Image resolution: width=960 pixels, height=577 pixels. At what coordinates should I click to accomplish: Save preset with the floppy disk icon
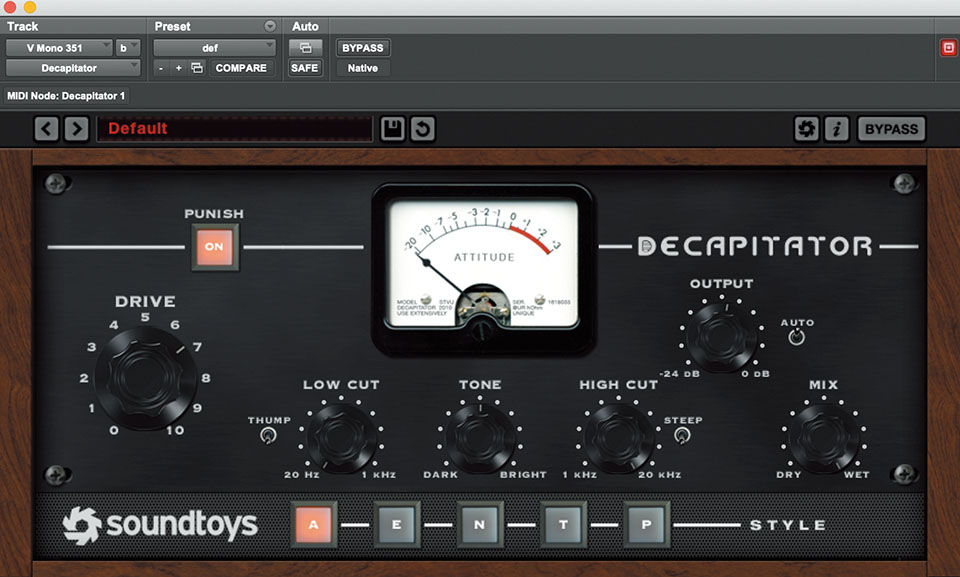392,129
